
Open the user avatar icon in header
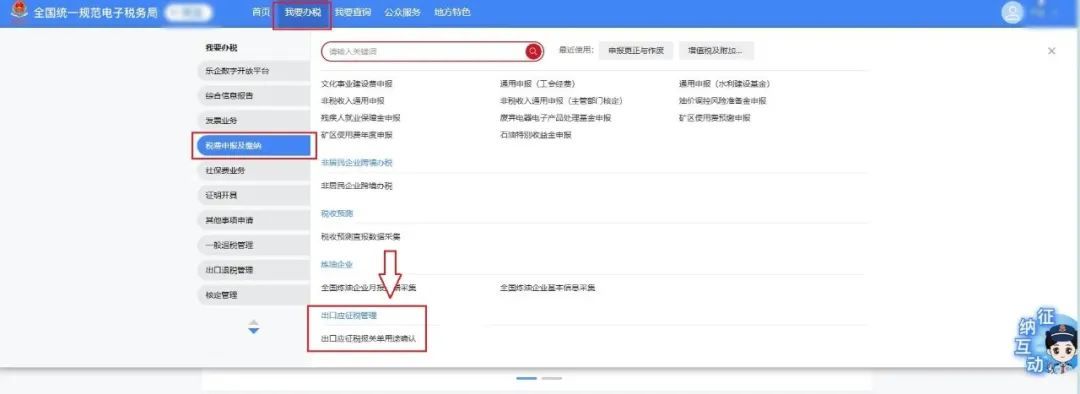tap(1012, 13)
